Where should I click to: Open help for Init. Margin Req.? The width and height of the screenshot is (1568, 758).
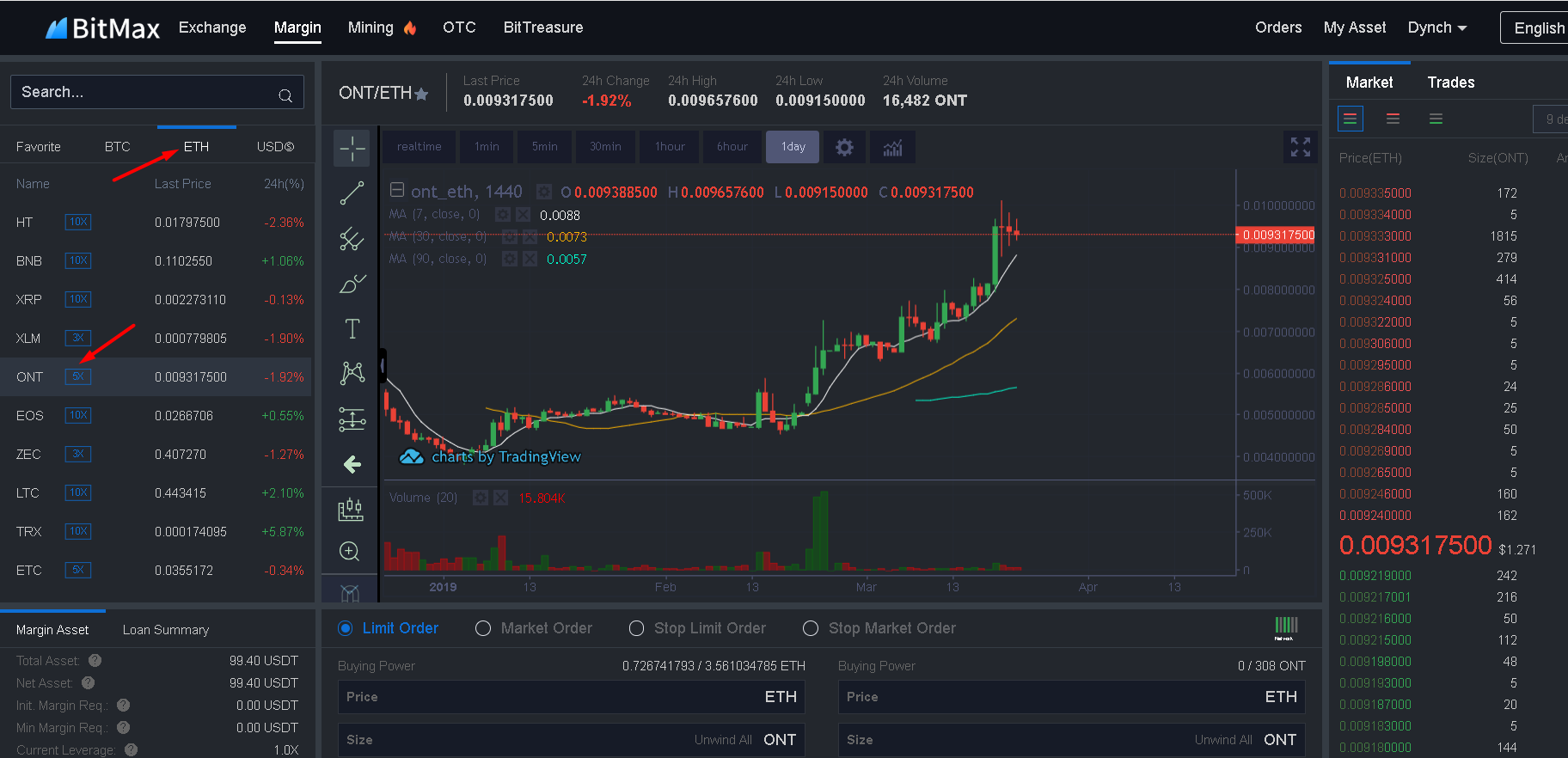click(x=124, y=705)
